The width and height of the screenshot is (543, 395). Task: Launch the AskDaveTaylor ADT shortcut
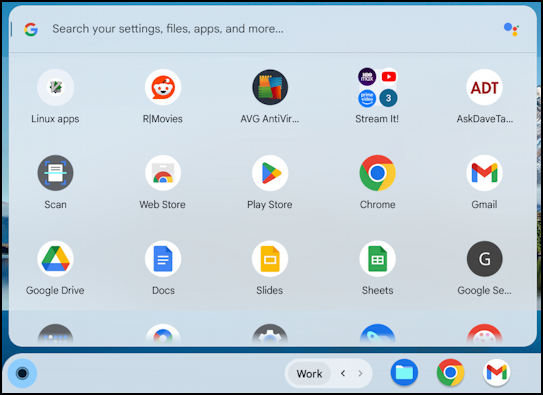(x=484, y=87)
